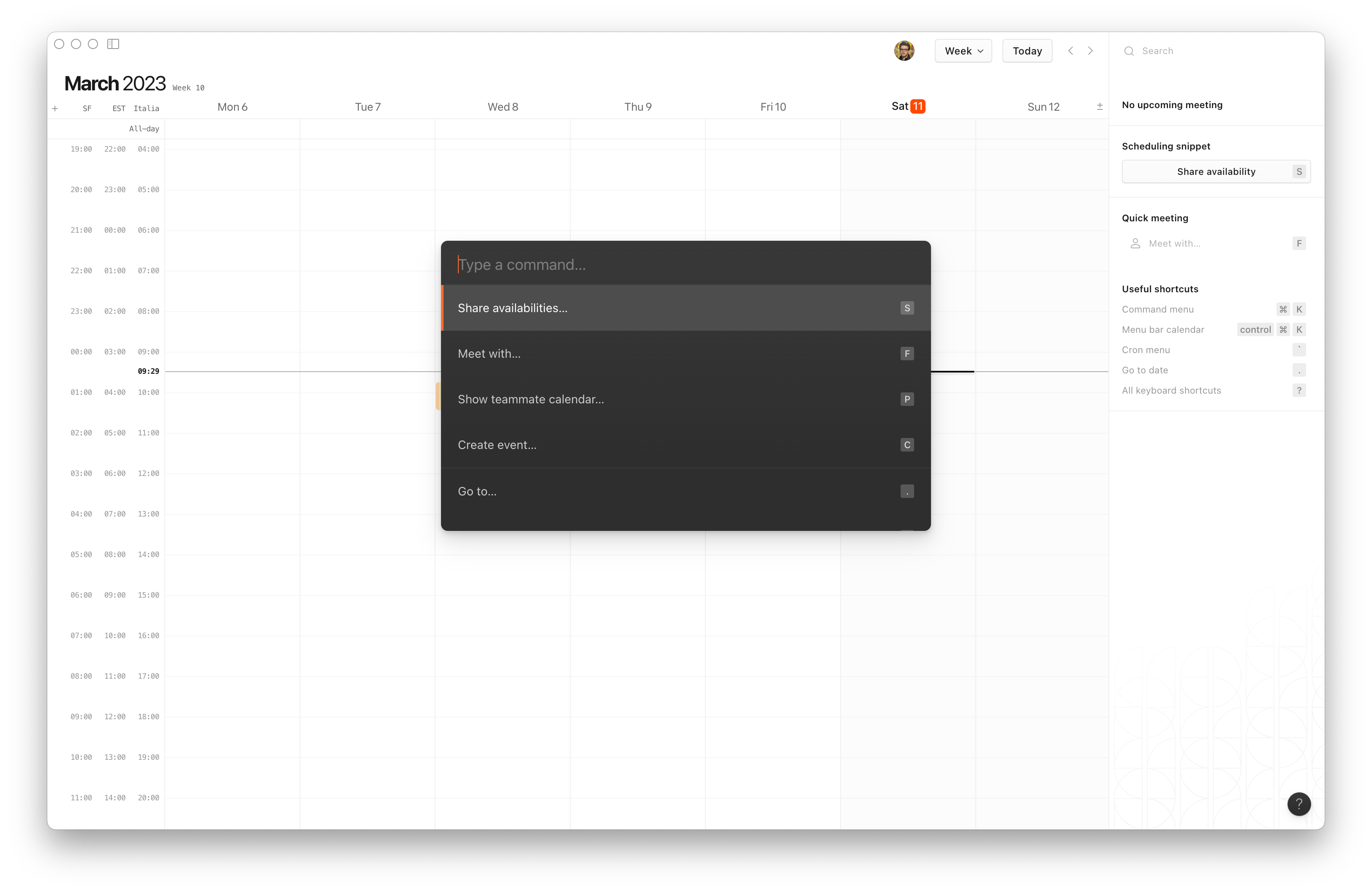The width and height of the screenshot is (1372, 892).
Task: Click the Today button
Action: tap(1027, 51)
